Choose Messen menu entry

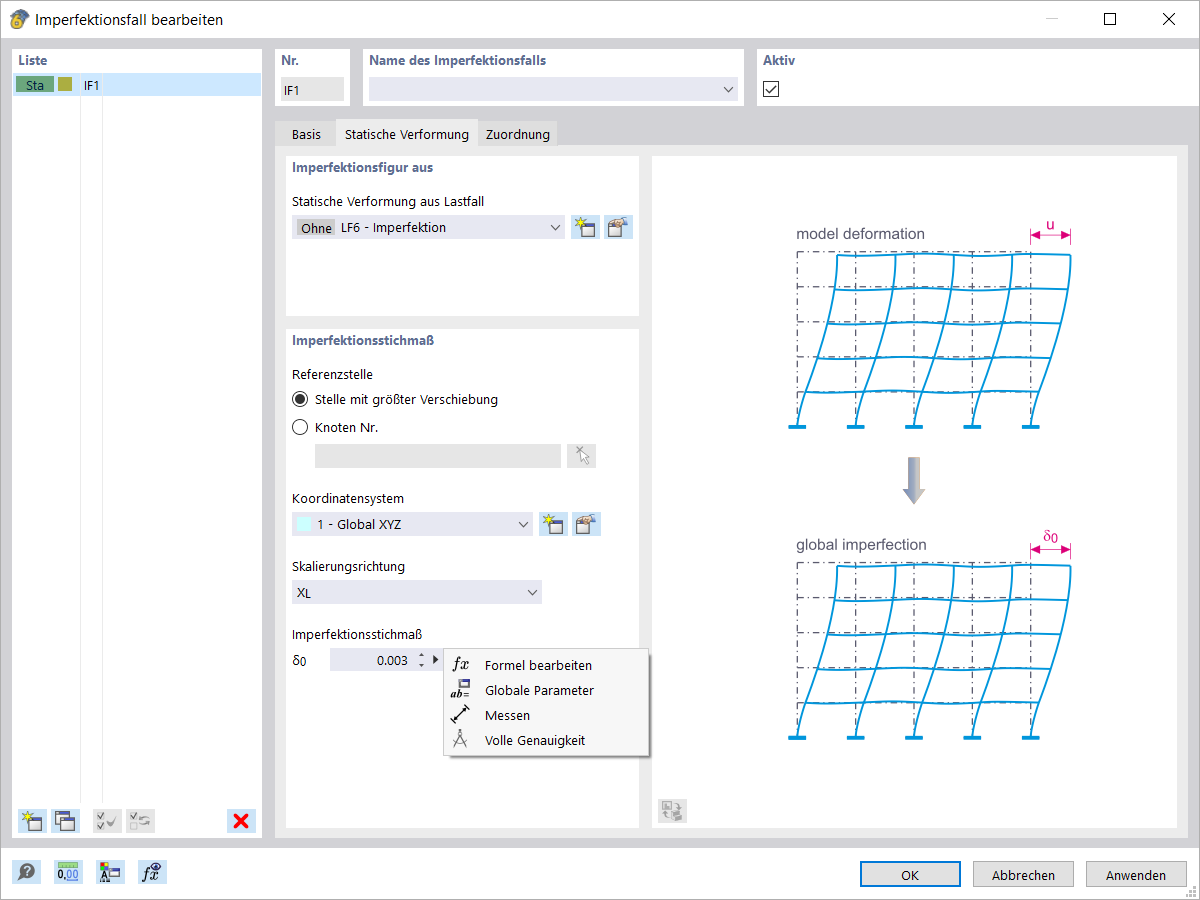[x=546, y=716]
